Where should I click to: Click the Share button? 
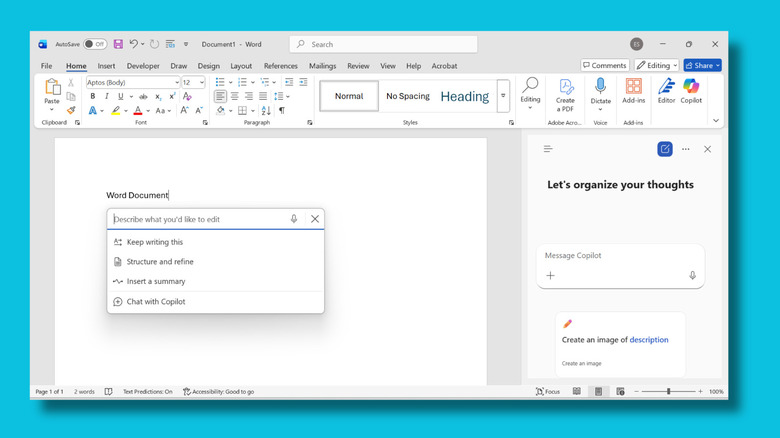702,65
